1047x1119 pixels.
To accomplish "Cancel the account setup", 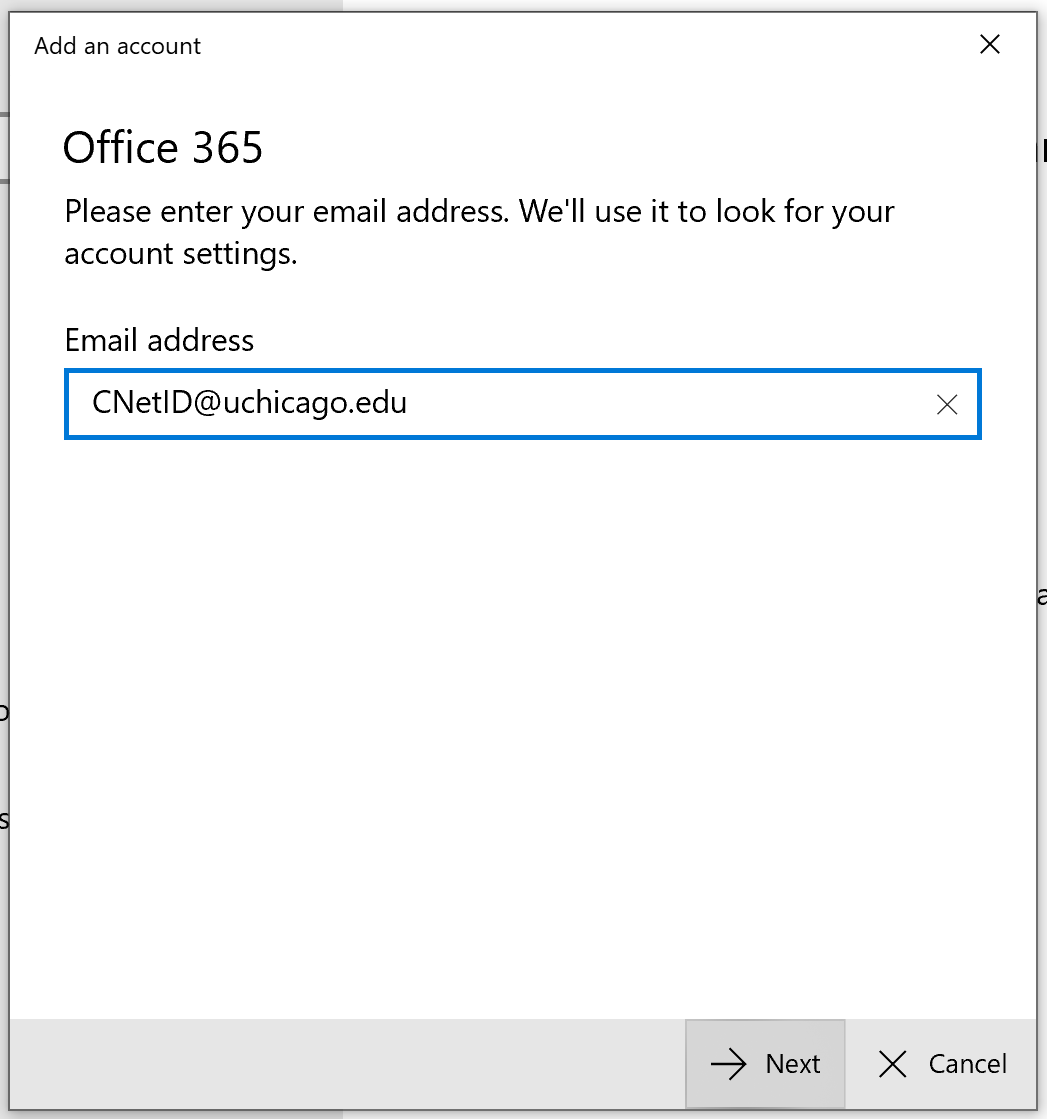I will point(942,1064).
